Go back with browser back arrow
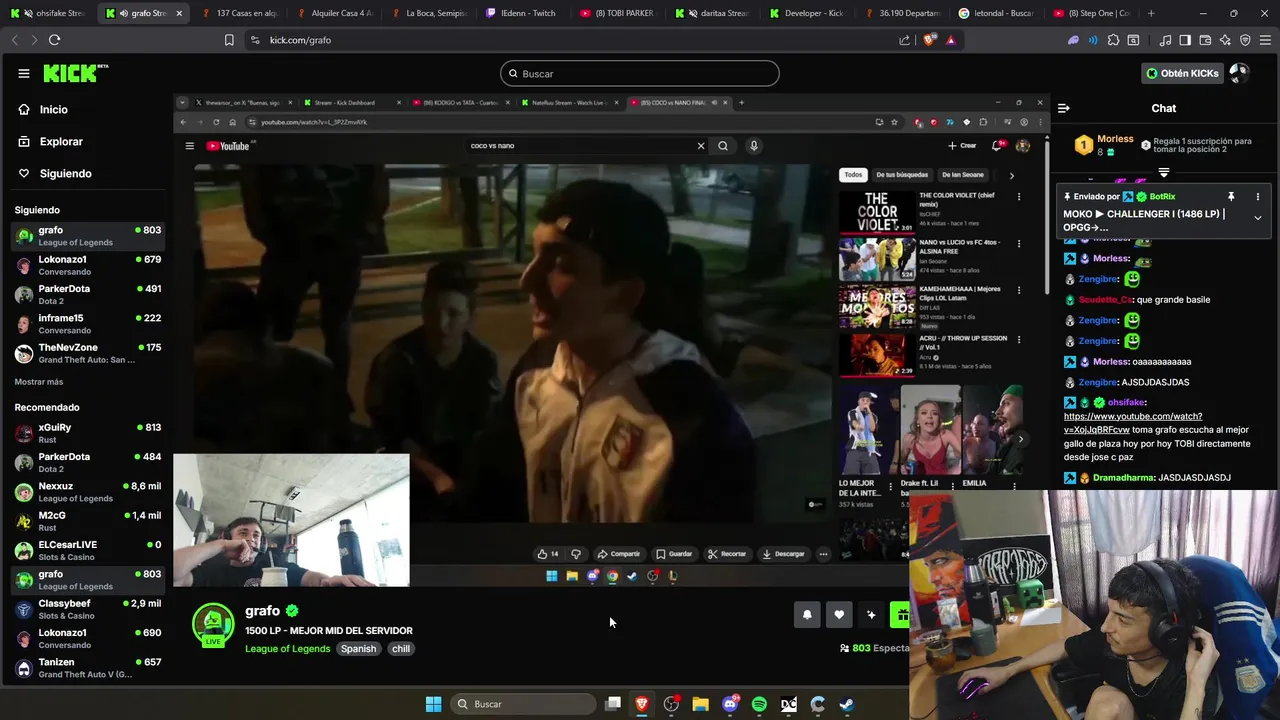The width and height of the screenshot is (1280, 720). [x=14, y=40]
